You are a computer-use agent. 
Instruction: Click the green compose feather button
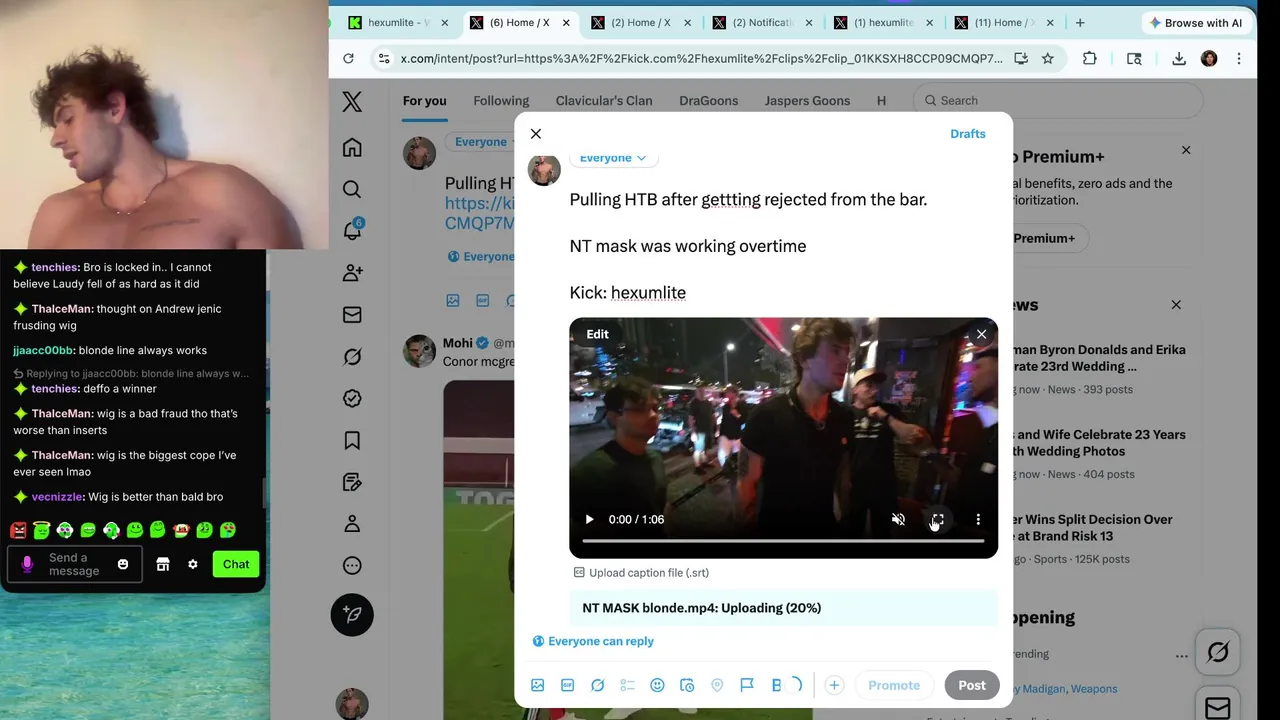352,614
